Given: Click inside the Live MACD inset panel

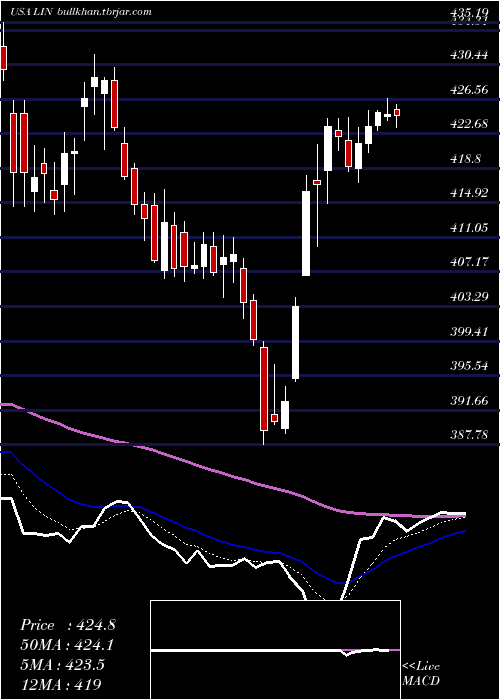Looking at the screenshot, I should click(x=275, y=650).
